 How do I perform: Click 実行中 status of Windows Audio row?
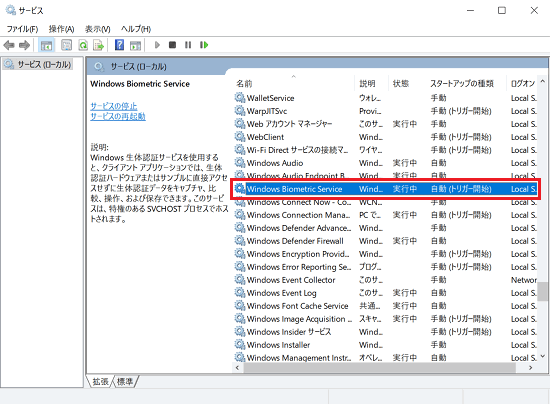(405, 163)
